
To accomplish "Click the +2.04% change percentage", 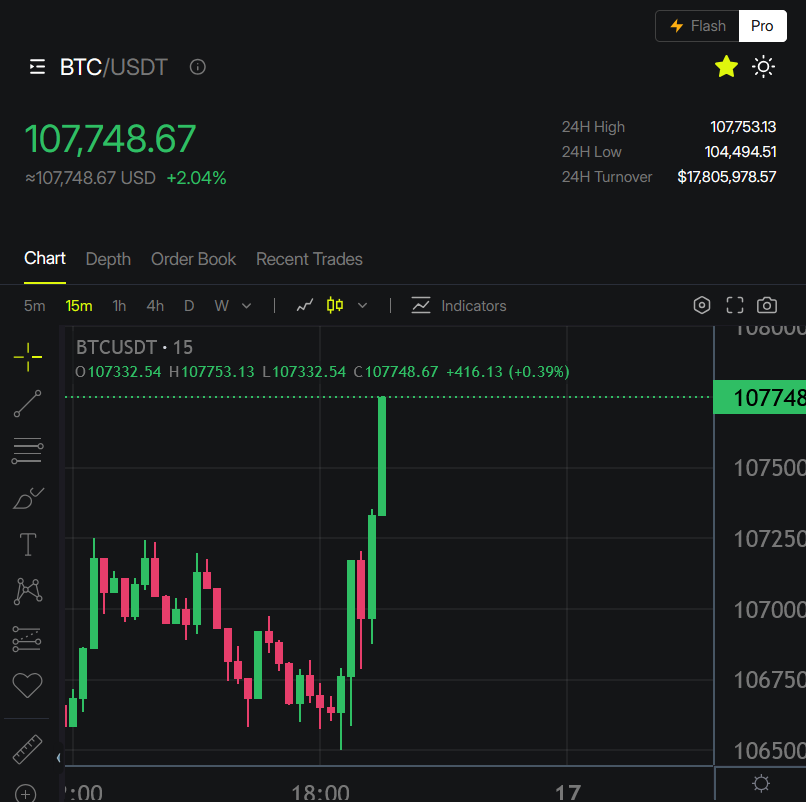I will point(196,178).
